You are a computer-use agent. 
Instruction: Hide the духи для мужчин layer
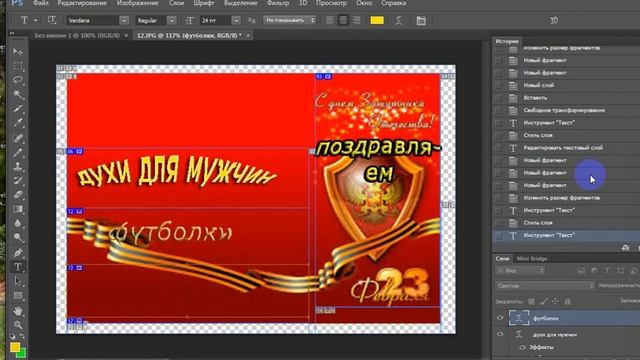click(x=500, y=334)
